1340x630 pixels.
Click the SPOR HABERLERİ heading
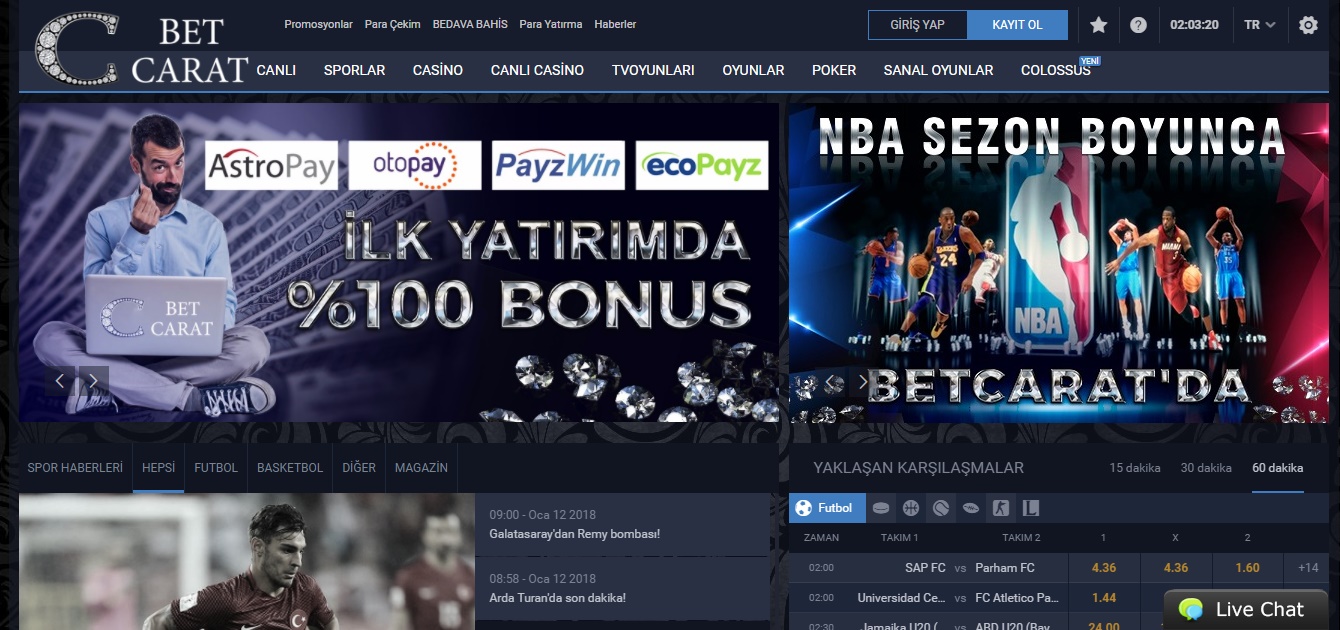[x=75, y=468]
